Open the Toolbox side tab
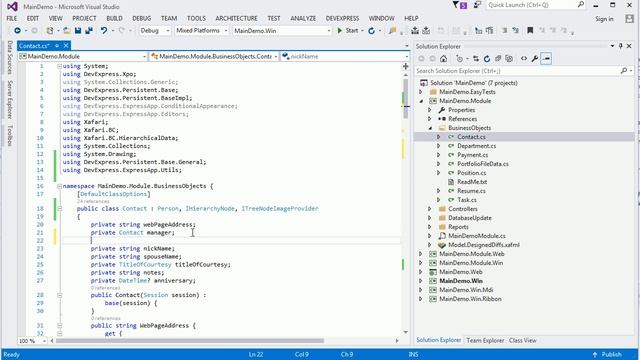The width and height of the screenshot is (640, 360). (10, 136)
